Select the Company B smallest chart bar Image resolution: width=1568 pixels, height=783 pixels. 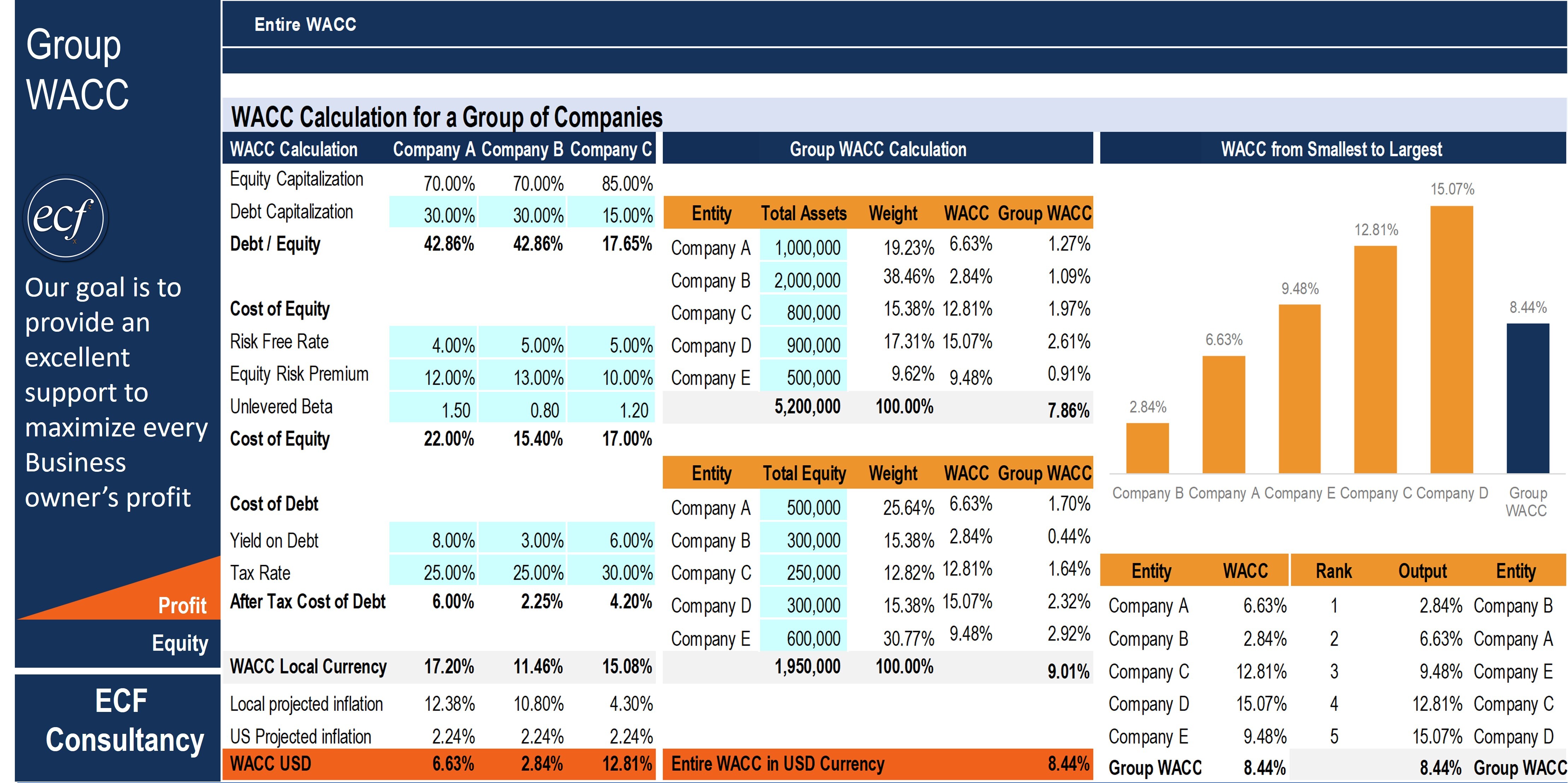(x=1147, y=448)
